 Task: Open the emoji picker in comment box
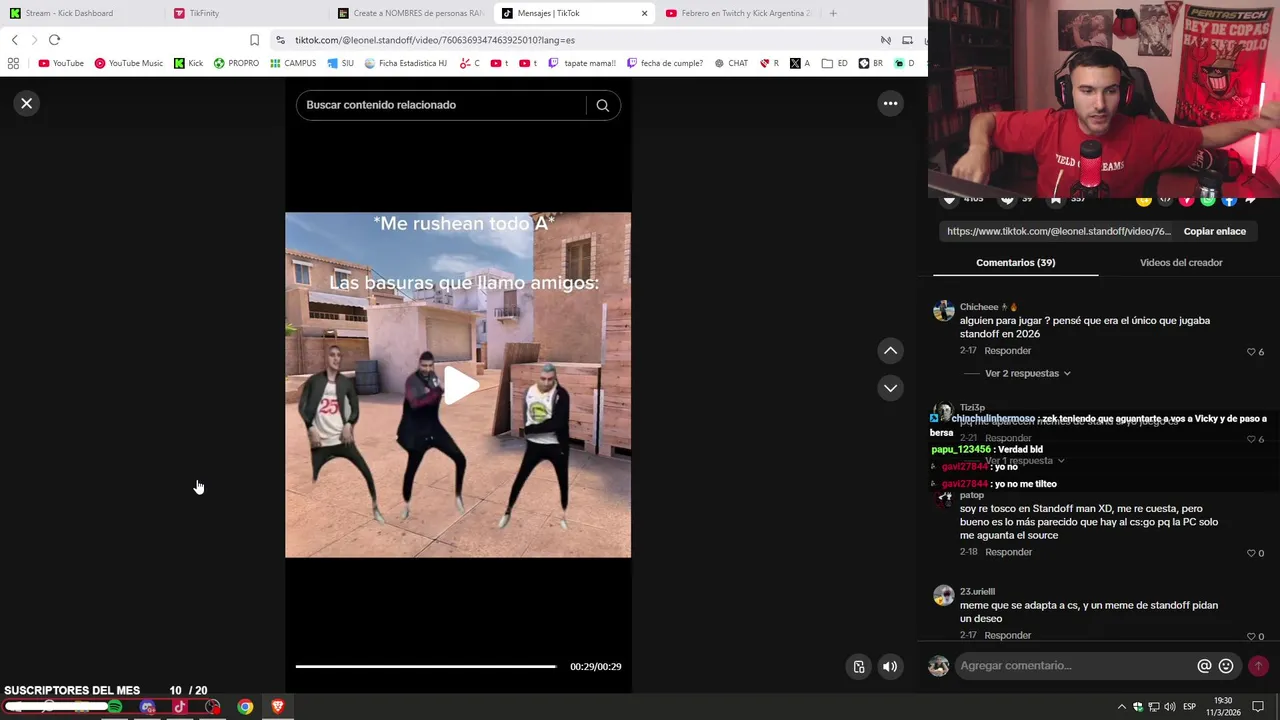(1226, 666)
